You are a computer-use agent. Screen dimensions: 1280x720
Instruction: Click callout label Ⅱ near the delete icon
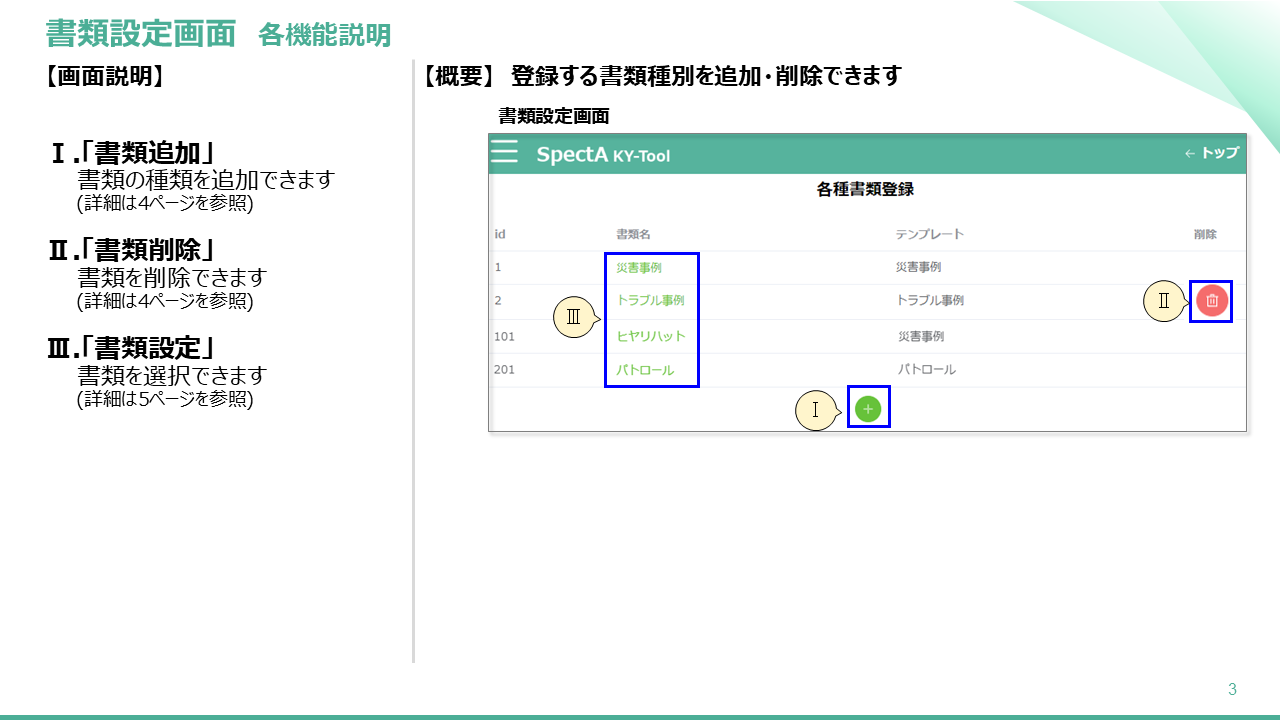1162,298
